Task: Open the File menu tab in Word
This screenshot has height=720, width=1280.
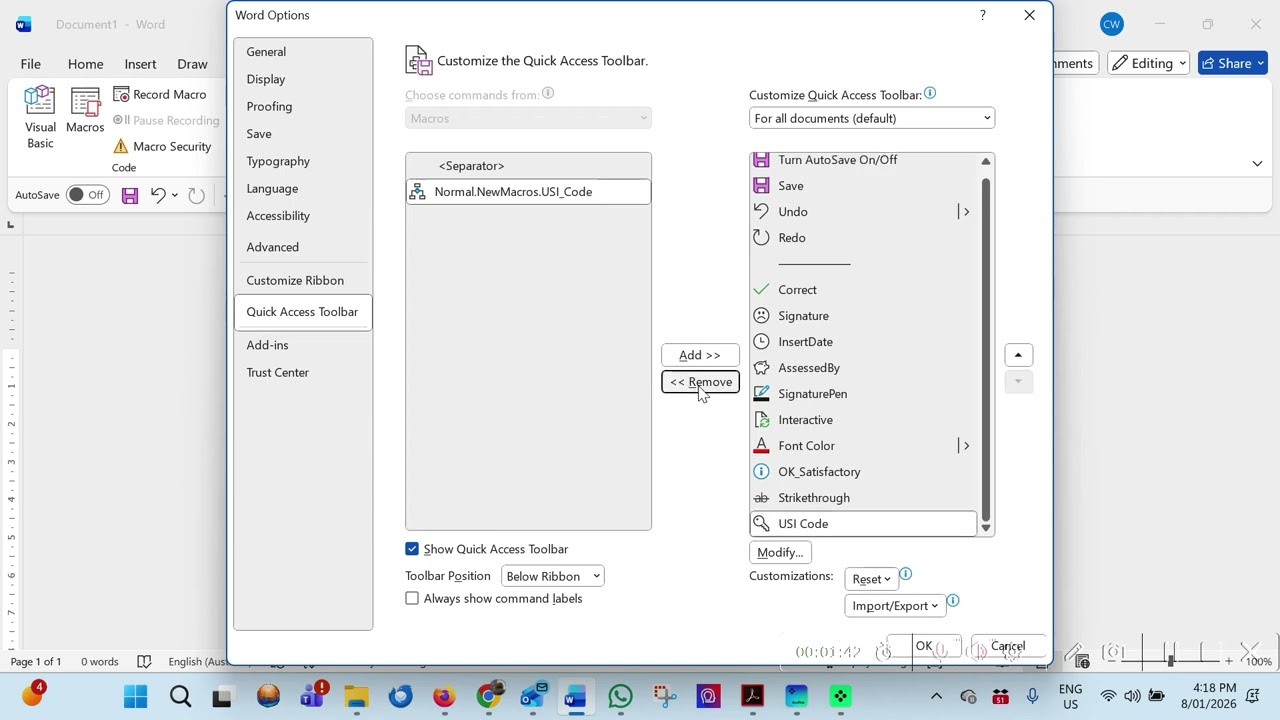Action: tap(31, 64)
